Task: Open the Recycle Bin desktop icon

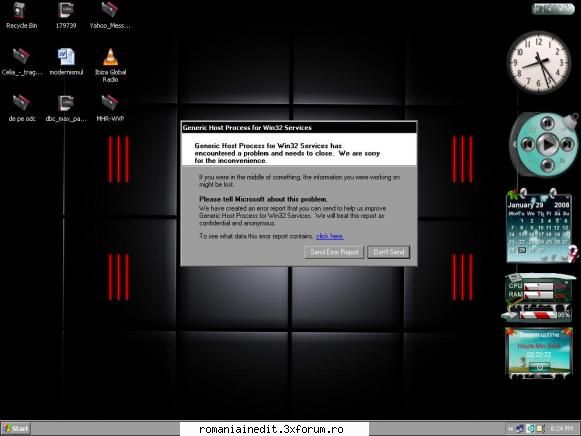Action: 20,15
